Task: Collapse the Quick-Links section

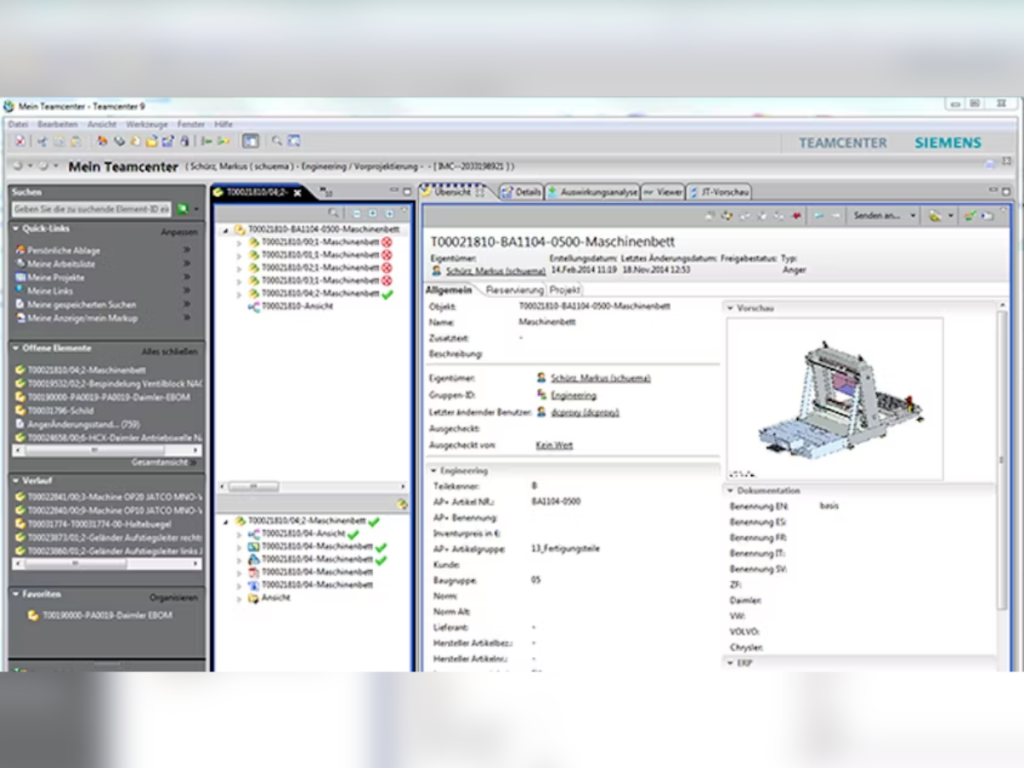Action: (16, 229)
